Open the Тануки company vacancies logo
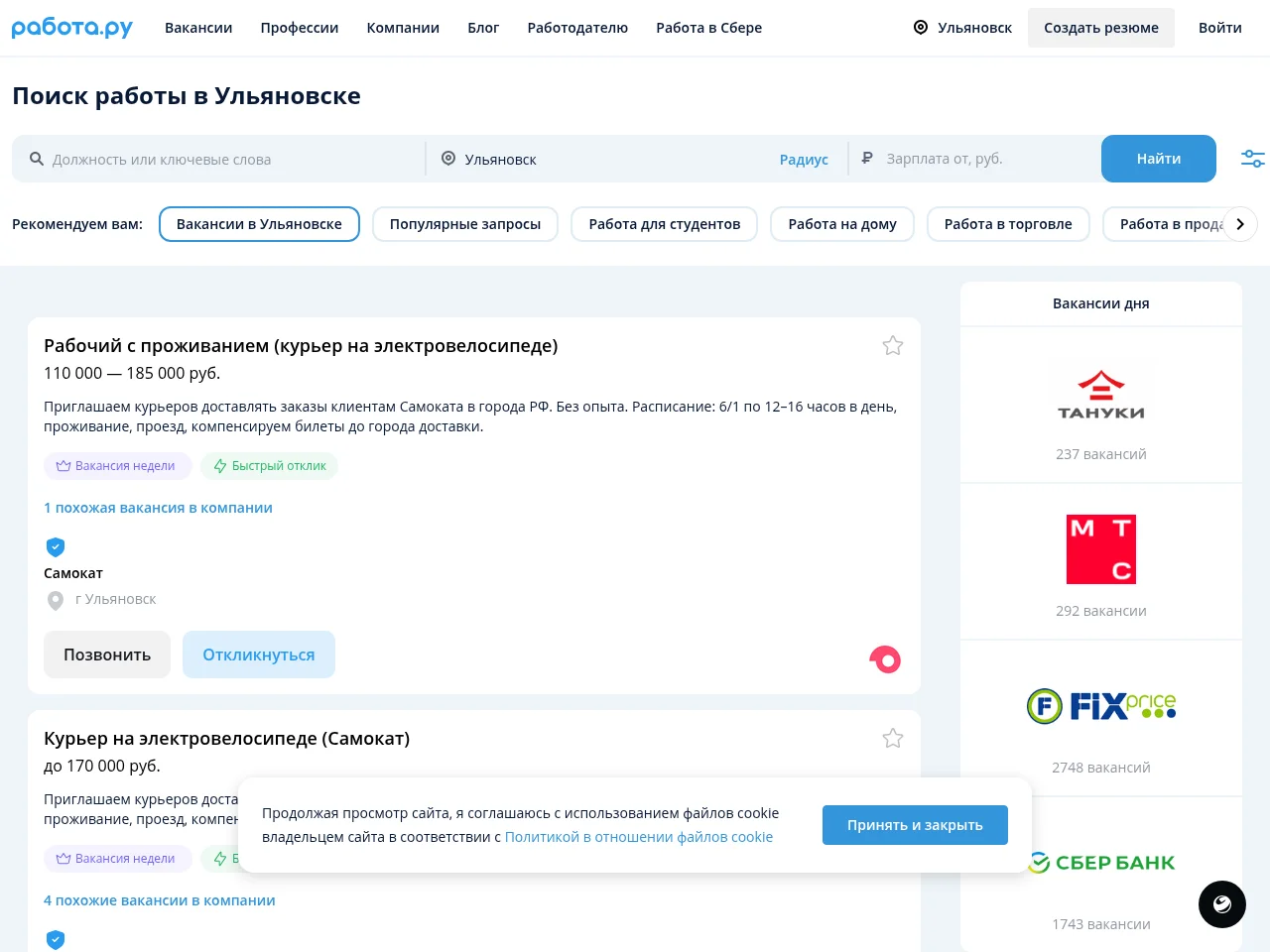 tap(1101, 396)
